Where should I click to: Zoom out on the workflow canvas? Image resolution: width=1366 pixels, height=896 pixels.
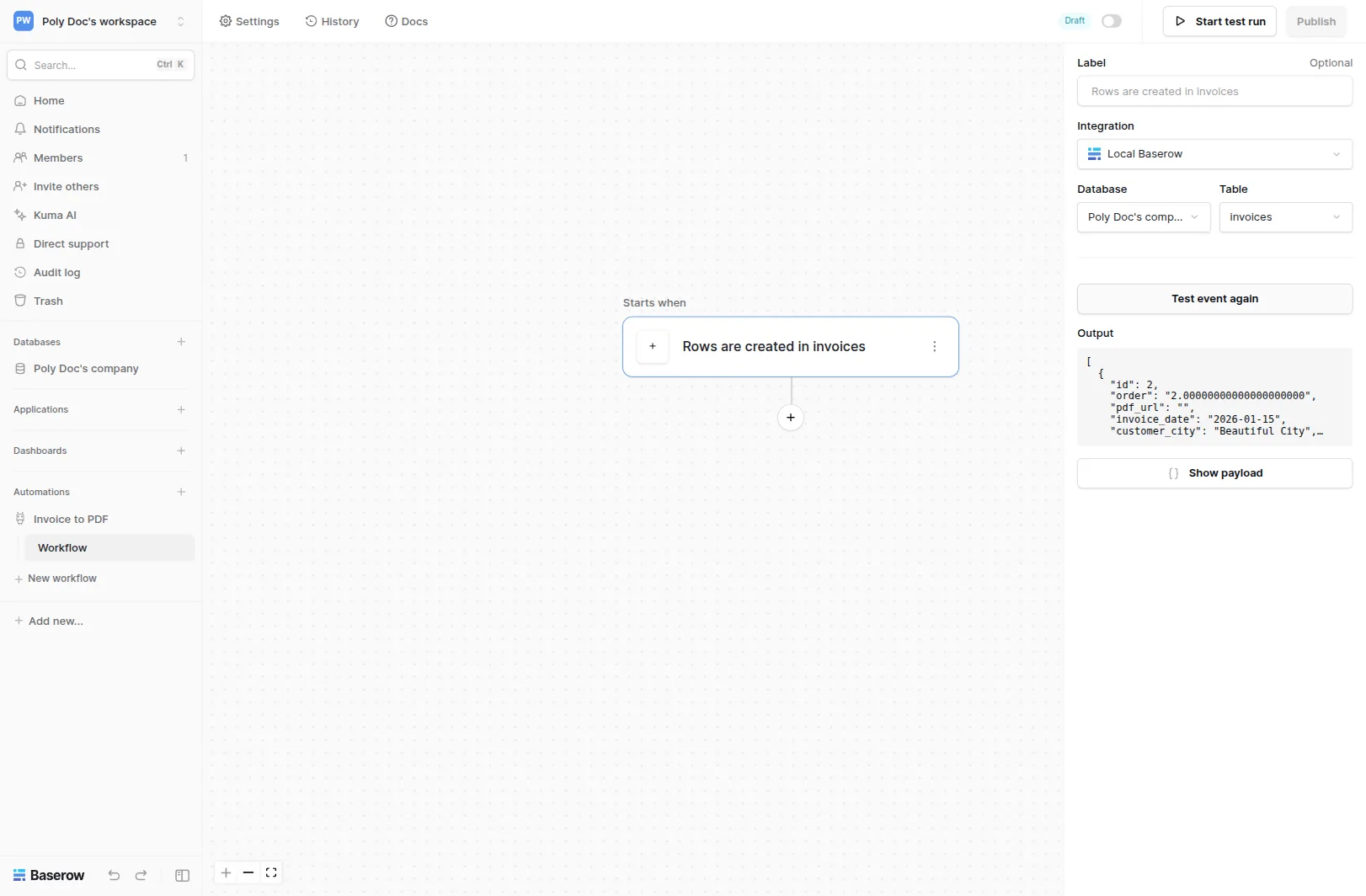pyautogui.click(x=248, y=872)
